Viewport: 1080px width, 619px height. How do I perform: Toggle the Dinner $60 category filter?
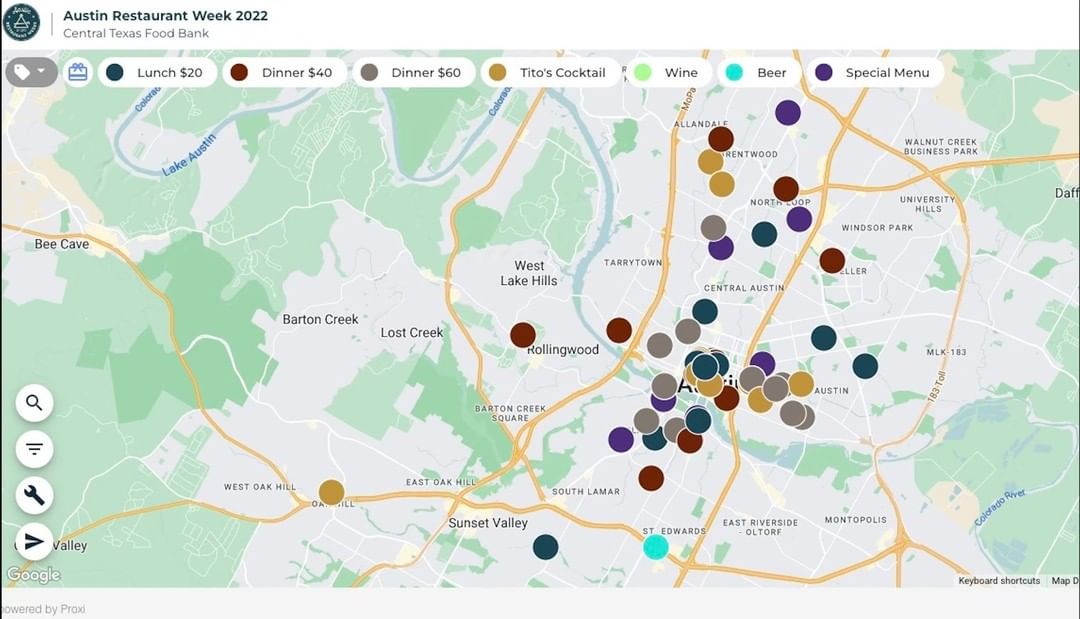pyautogui.click(x=412, y=72)
